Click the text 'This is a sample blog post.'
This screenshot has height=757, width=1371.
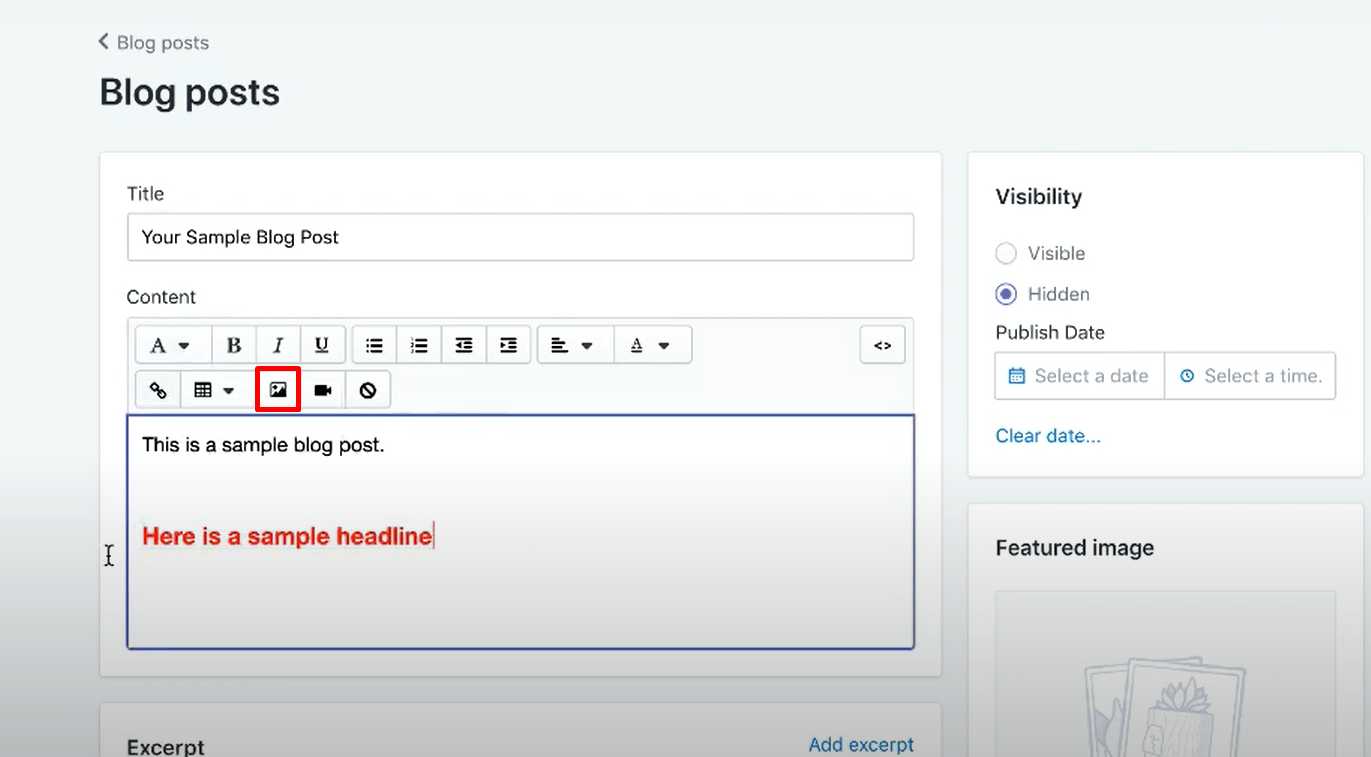[x=263, y=445]
